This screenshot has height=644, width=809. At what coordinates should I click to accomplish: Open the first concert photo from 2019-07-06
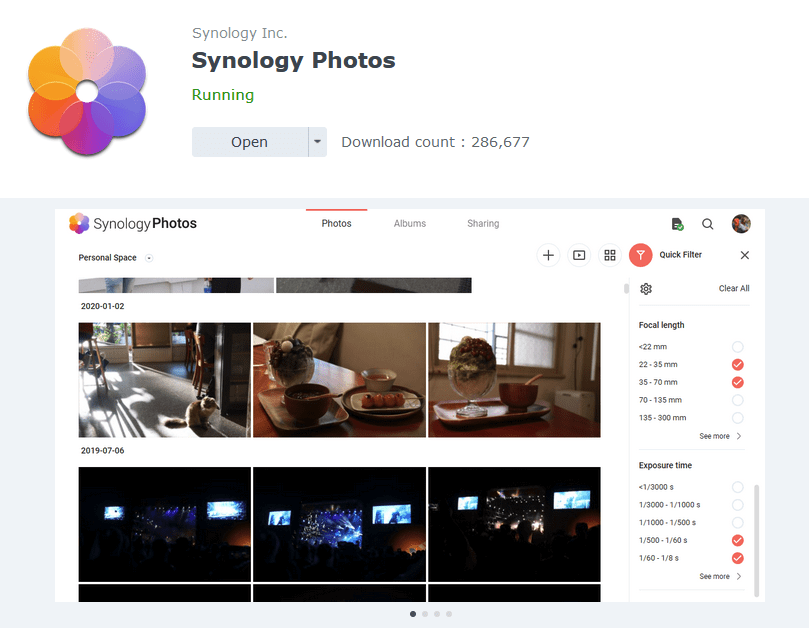tap(165, 525)
